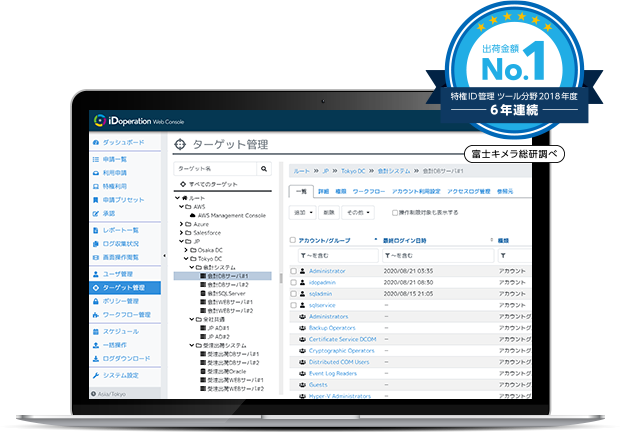Viewport: 620px width, 433px height.
Task: Click the アカウント/グループ filter field
Action: coord(338,256)
